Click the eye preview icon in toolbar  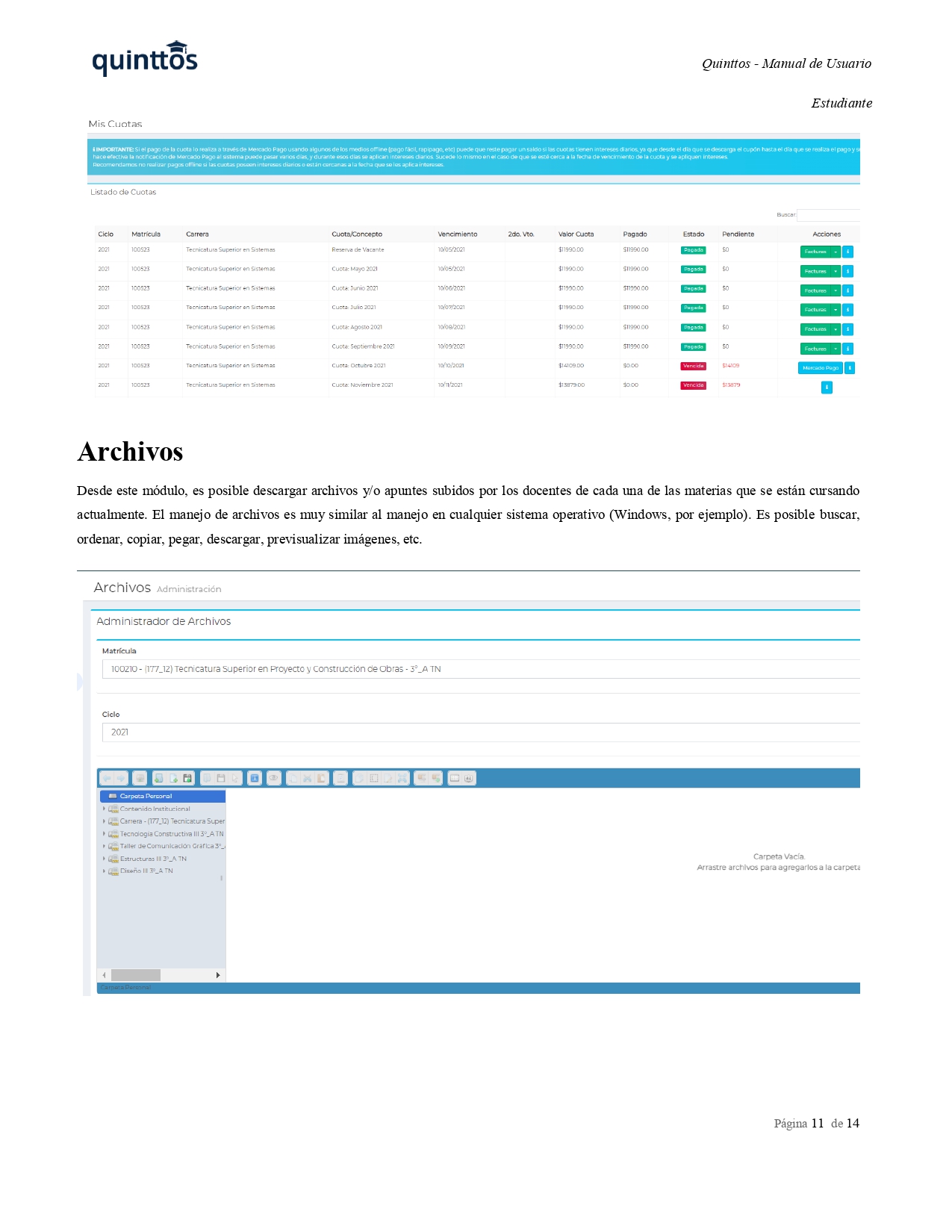(274, 778)
